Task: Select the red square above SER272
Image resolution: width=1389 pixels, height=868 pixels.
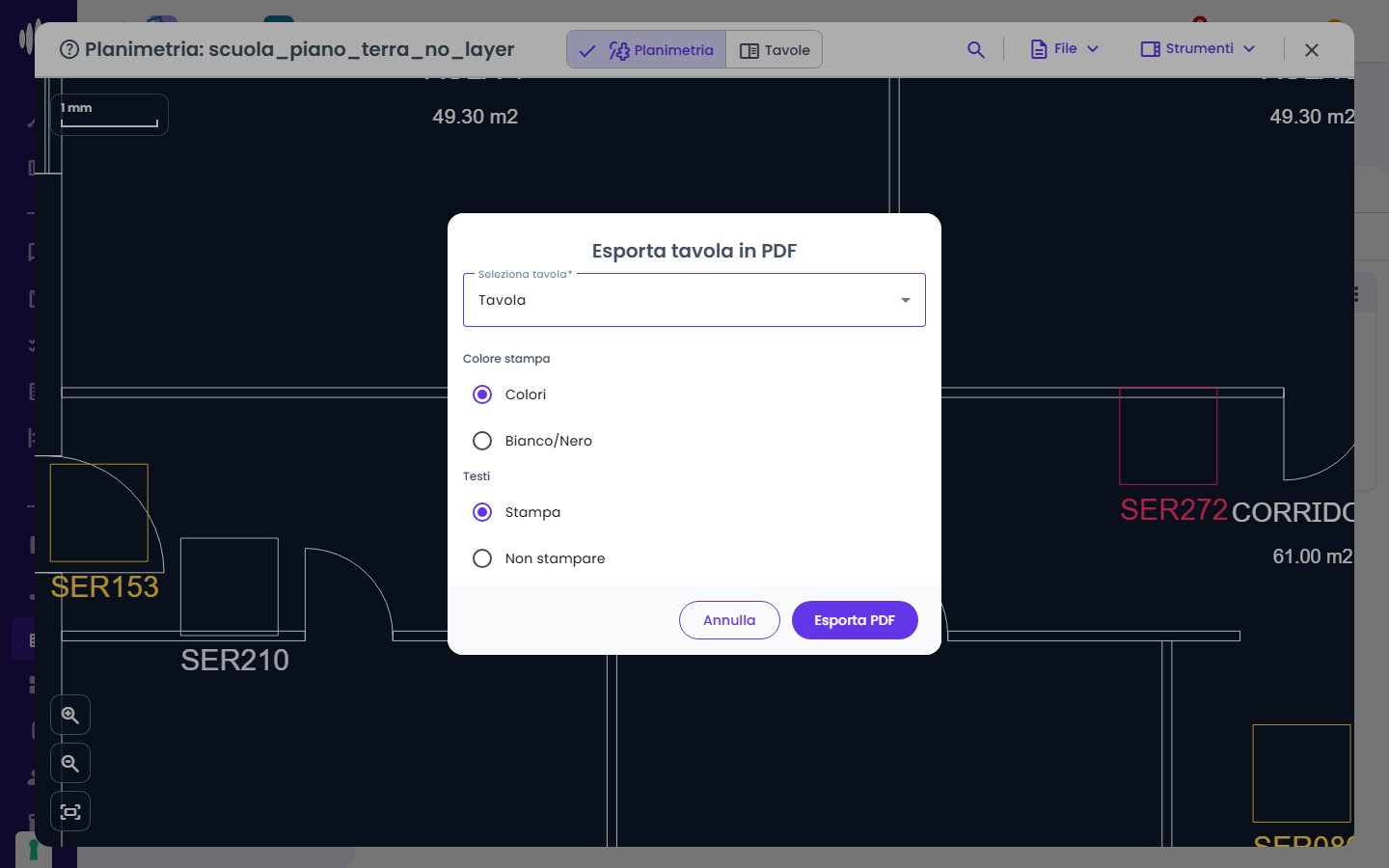Action: click(1168, 436)
